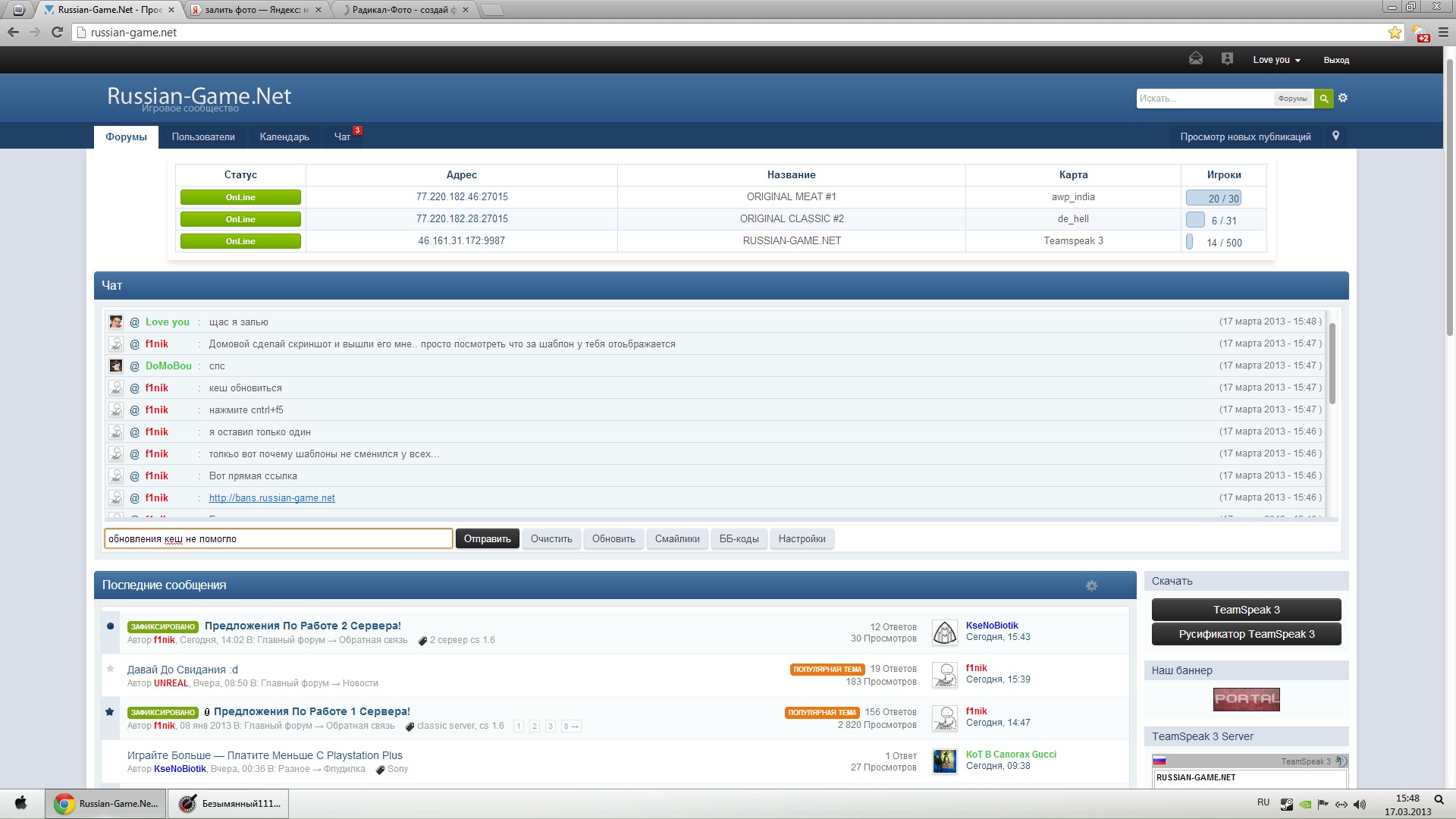Image resolution: width=1456 pixels, height=819 pixels.
Task: Open the Пользователи tab
Action: click(x=203, y=137)
